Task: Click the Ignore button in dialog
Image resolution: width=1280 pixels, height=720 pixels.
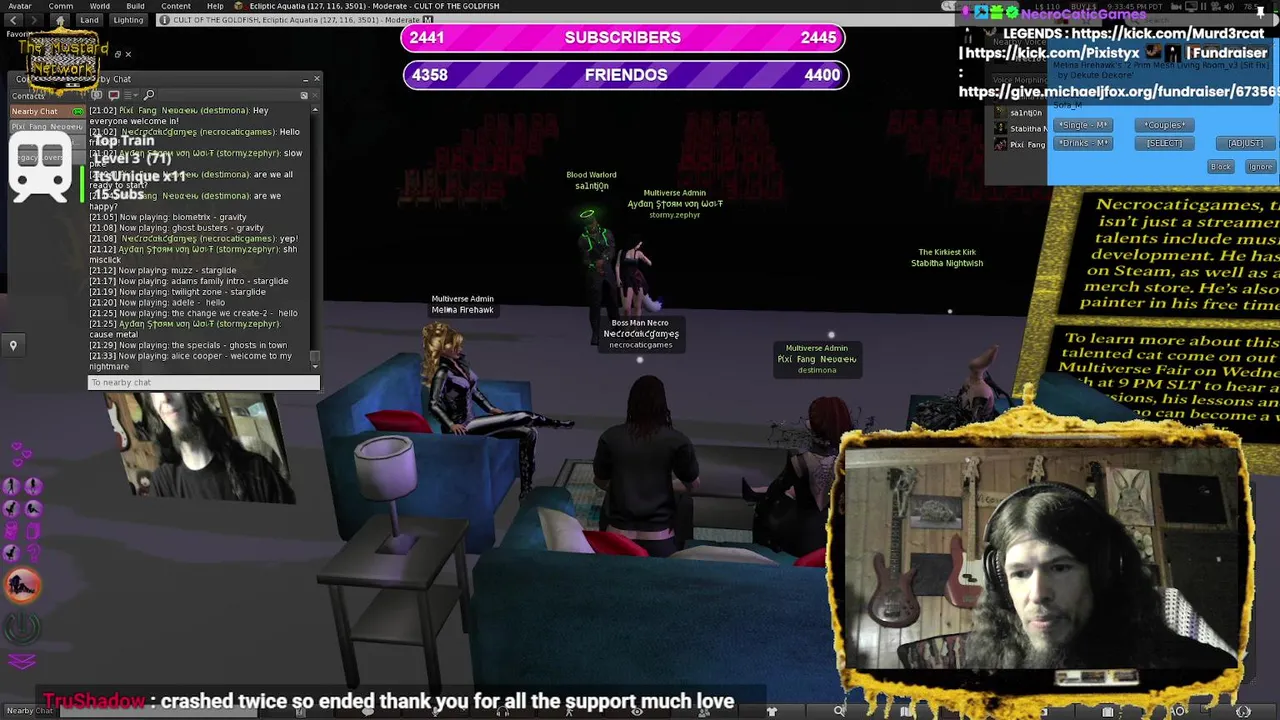Action: pos(1260,167)
